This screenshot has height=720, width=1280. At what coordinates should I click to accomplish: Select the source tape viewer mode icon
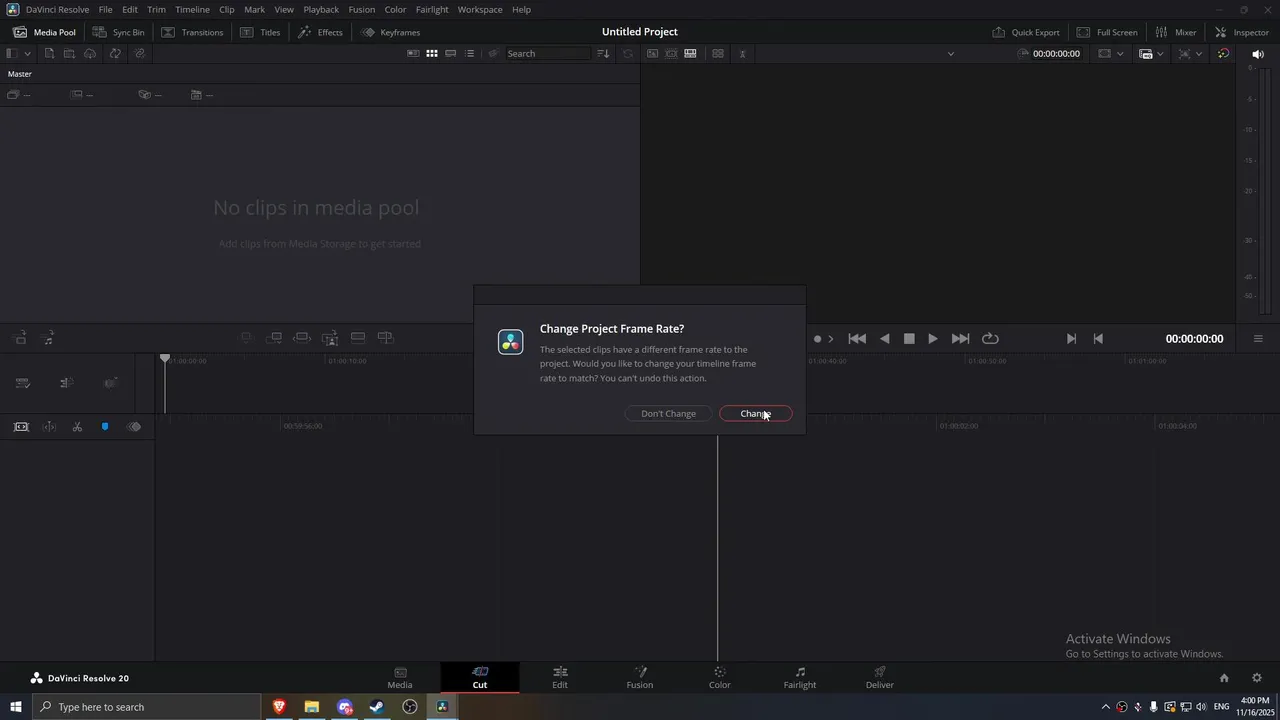(671, 53)
